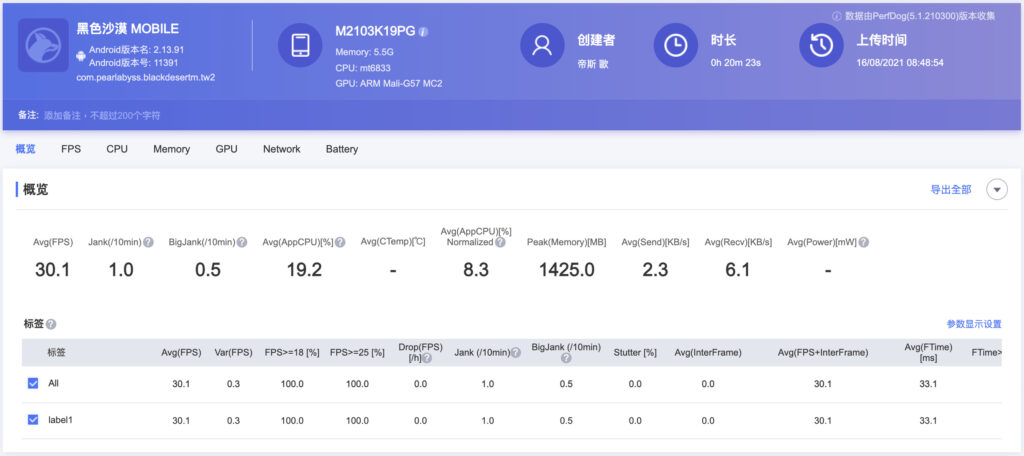Image resolution: width=1024 pixels, height=456 pixels.
Task: Click the package name com.pearlabyss.blackdesertm.tw2
Action: (x=146, y=77)
